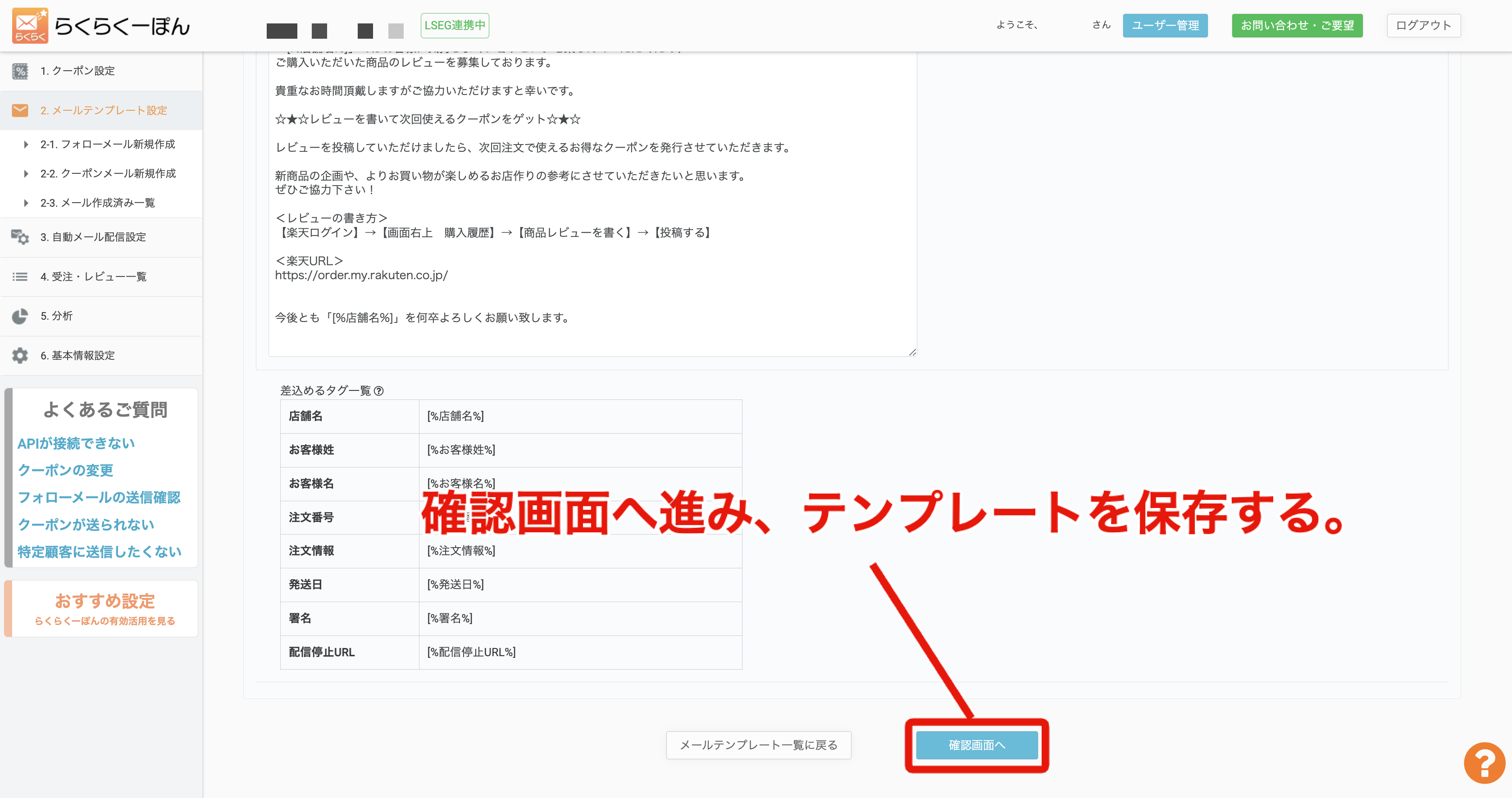Click the [%署名%] tag cell
The height and width of the screenshot is (798, 1512).
click(x=580, y=618)
